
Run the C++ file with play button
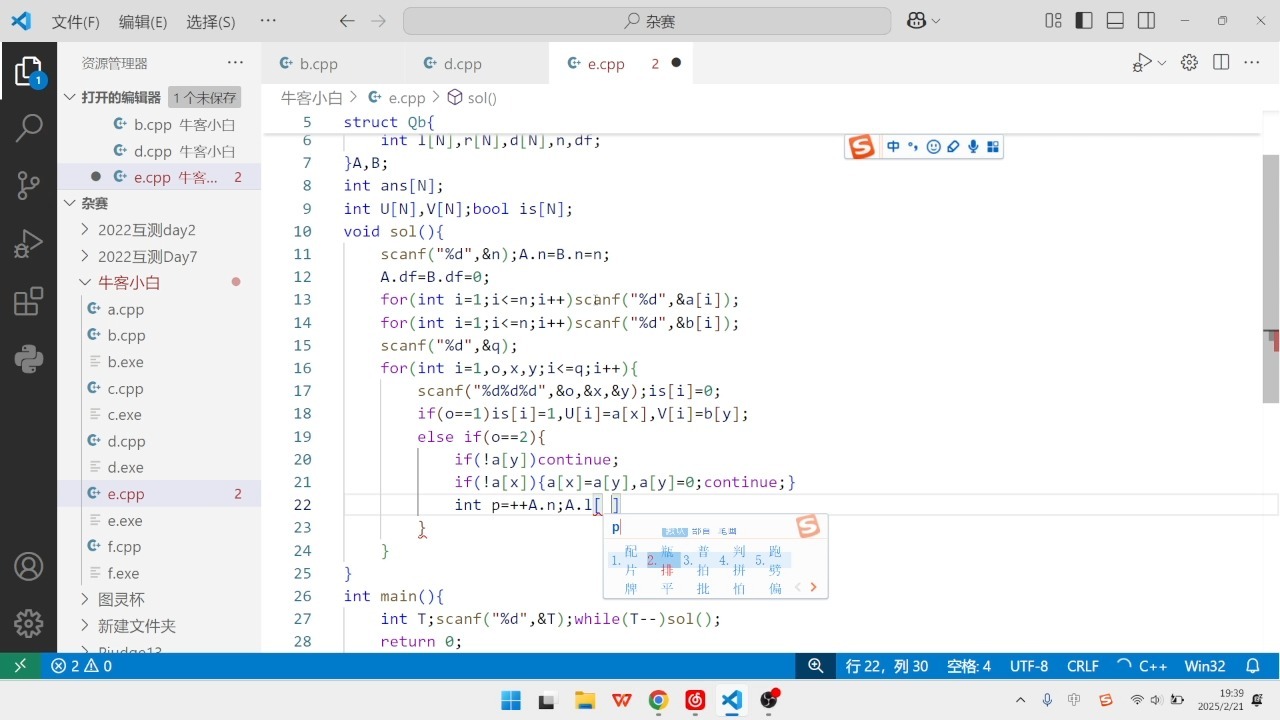click(1143, 63)
